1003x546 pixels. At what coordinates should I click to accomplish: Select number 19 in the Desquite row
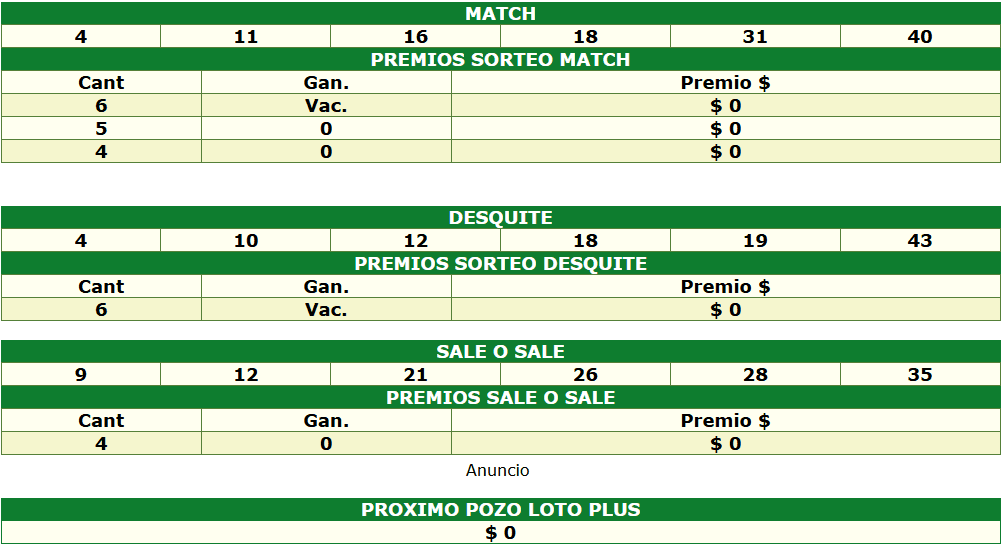(x=755, y=241)
